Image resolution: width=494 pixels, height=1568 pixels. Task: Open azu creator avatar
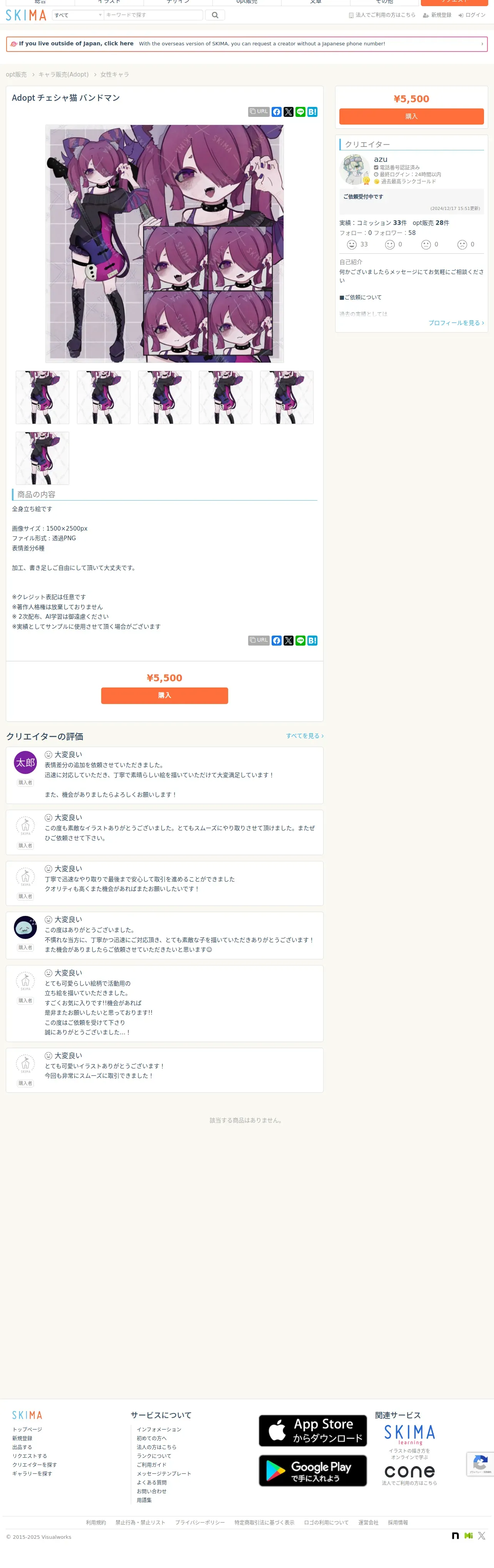354,169
